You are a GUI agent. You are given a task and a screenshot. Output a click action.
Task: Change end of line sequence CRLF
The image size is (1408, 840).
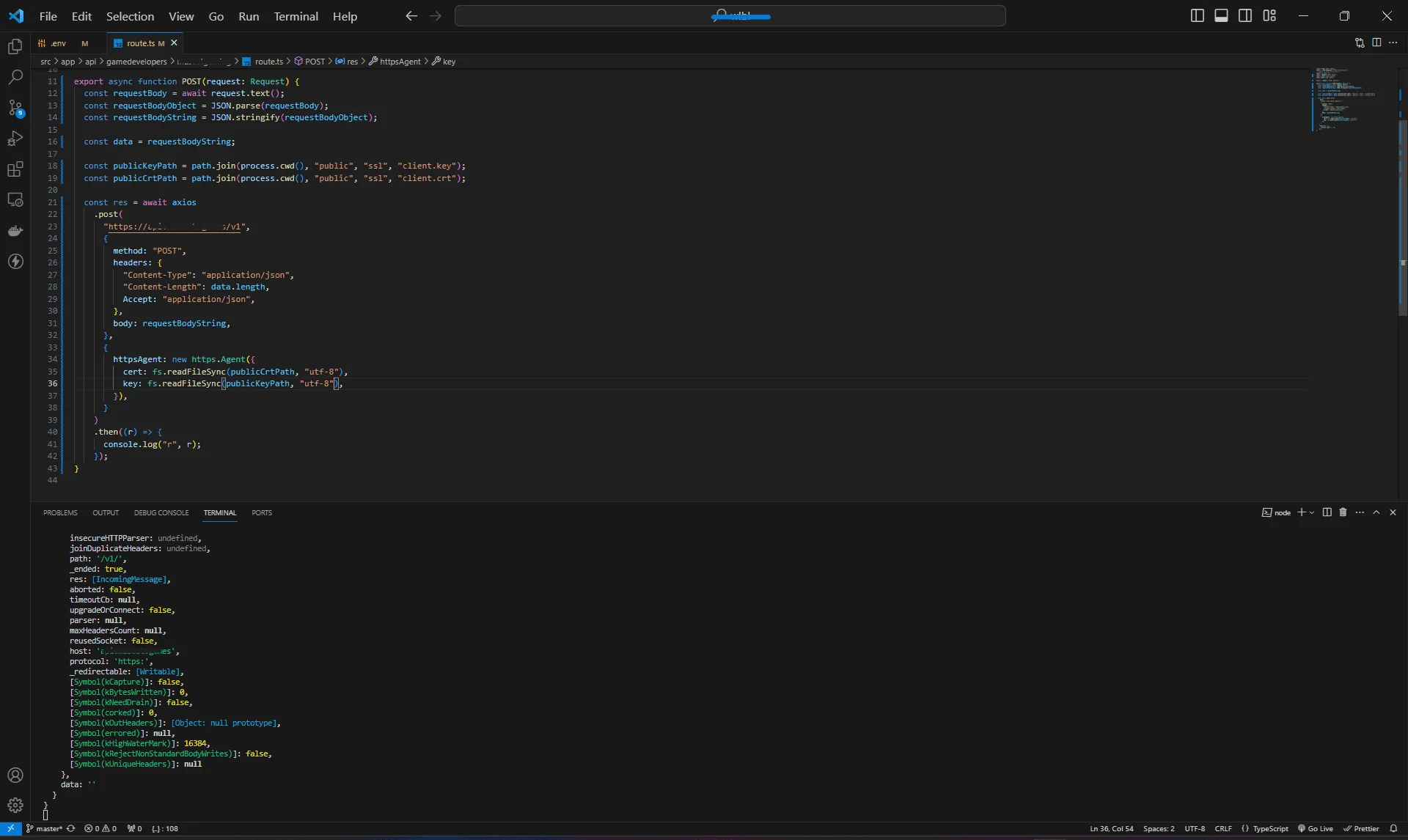(x=1223, y=829)
